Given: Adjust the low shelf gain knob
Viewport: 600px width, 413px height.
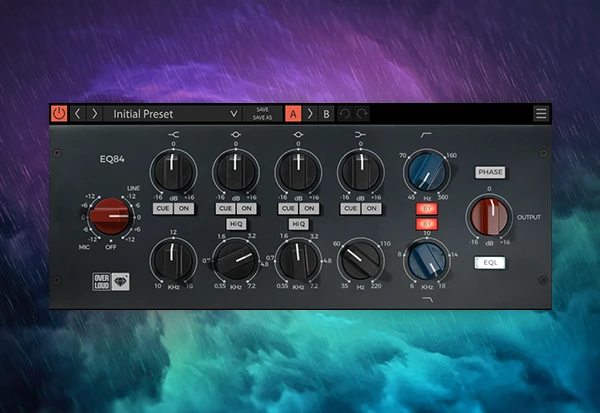Looking at the screenshot, I should click(x=360, y=171).
